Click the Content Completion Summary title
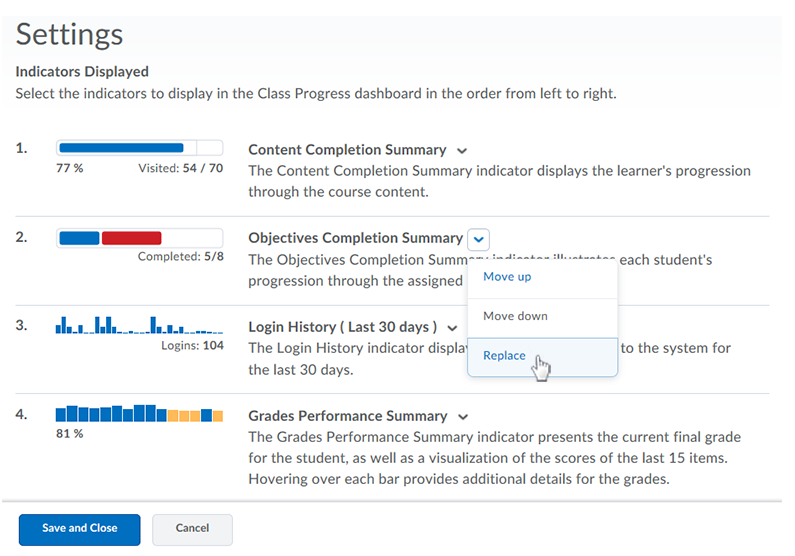The image size is (795, 556). pos(347,150)
